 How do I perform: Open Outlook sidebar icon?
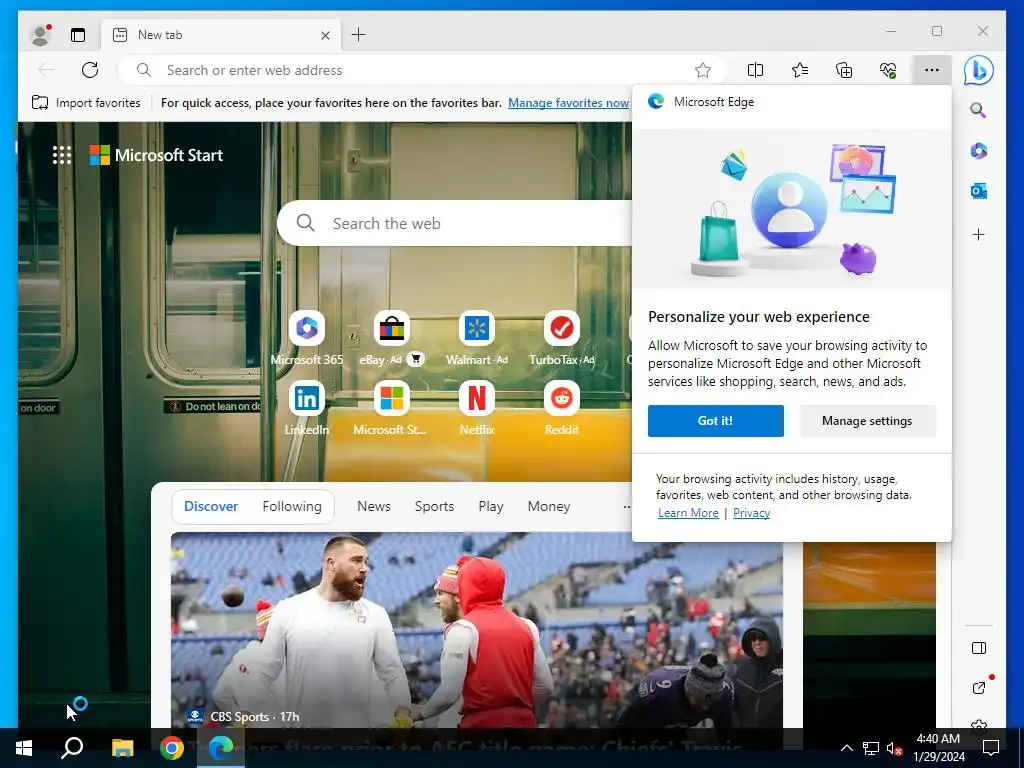pyautogui.click(x=978, y=191)
